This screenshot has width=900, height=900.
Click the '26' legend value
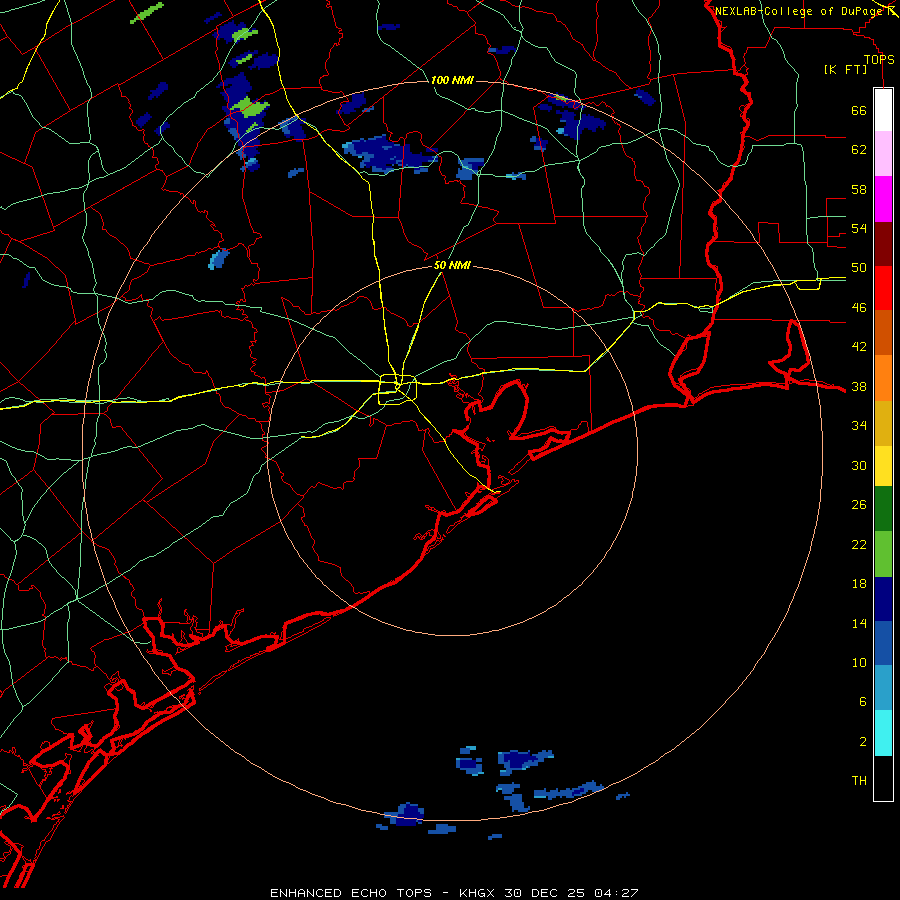coord(859,505)
